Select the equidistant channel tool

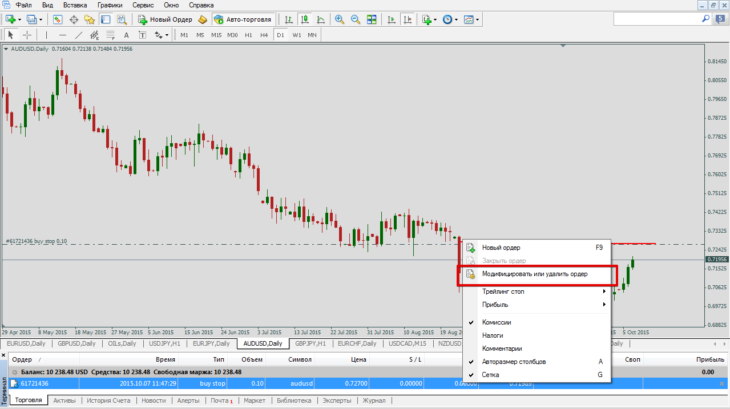(95, 35)
